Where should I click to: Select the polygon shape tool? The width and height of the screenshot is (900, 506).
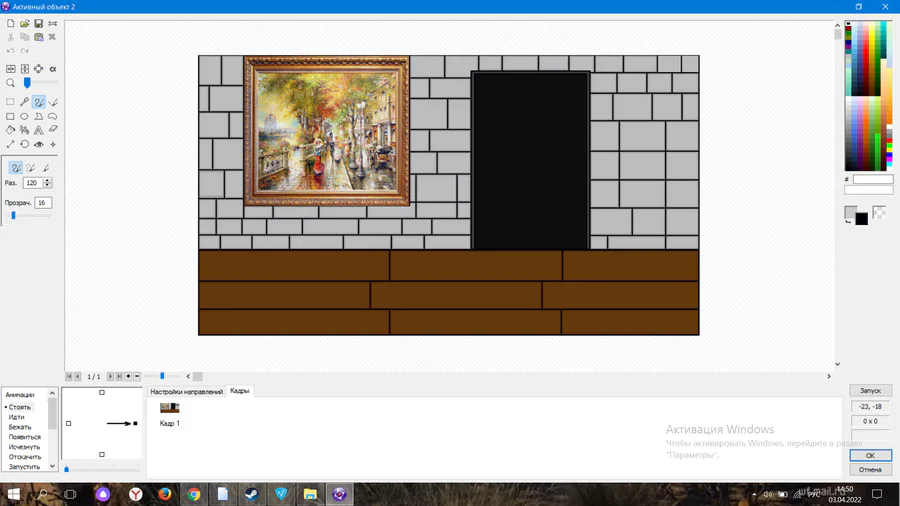point(38,116)
